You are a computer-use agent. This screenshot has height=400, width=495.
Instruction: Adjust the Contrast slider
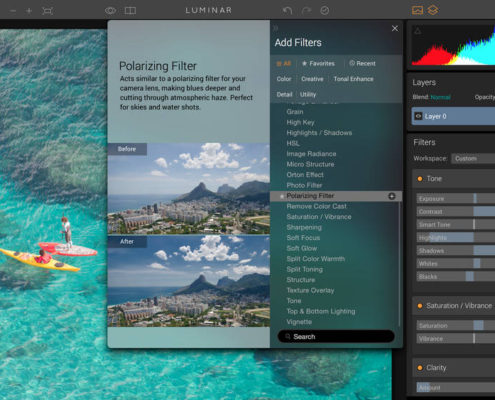point(456,212)
